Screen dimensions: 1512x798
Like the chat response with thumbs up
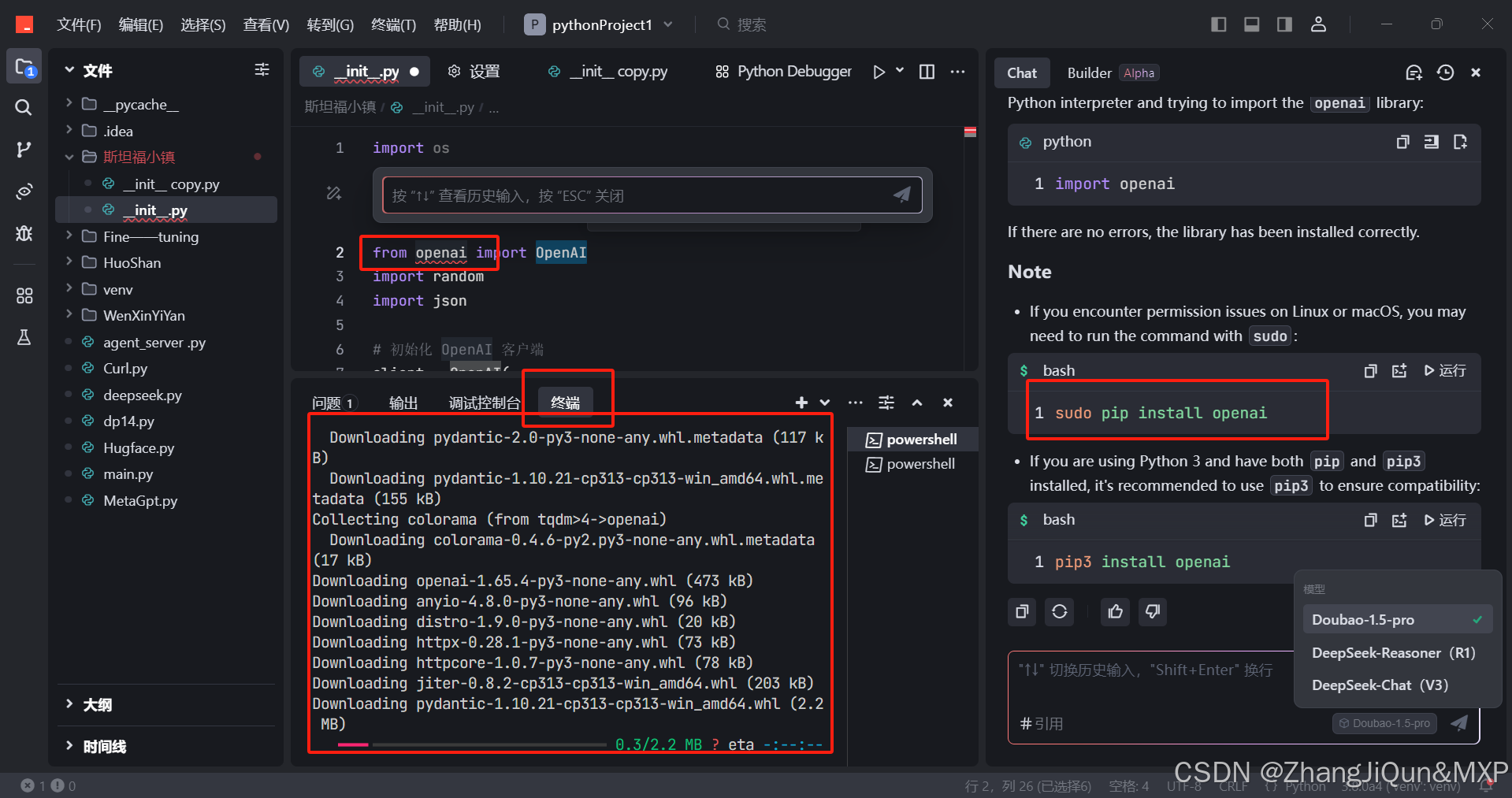pos(1115,611)
